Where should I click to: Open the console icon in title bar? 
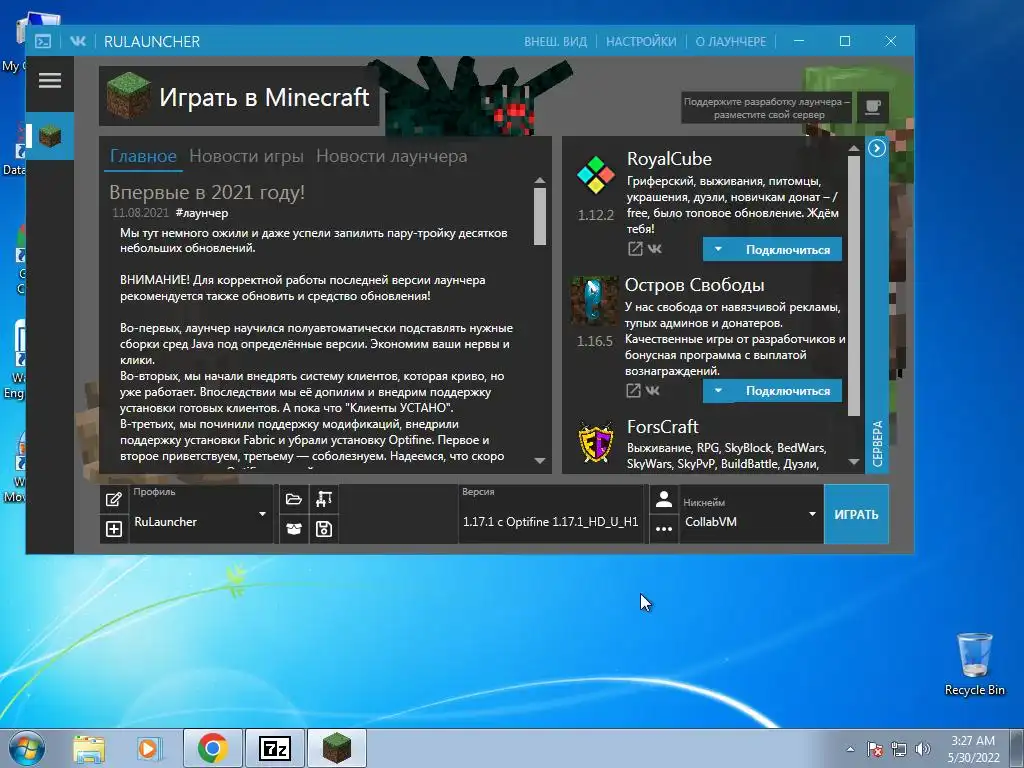click(43, 42)
